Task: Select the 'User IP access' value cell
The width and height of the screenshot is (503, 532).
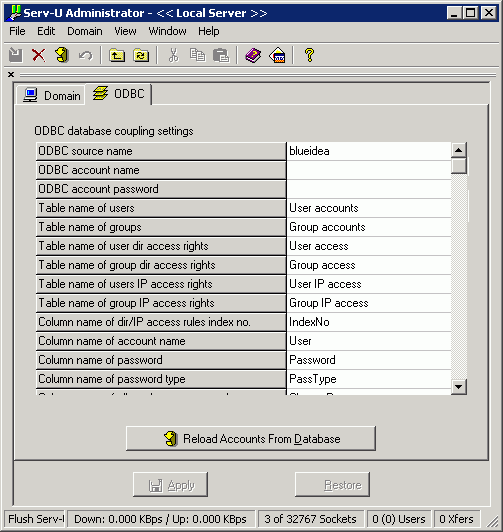Action: click(369, 284)
